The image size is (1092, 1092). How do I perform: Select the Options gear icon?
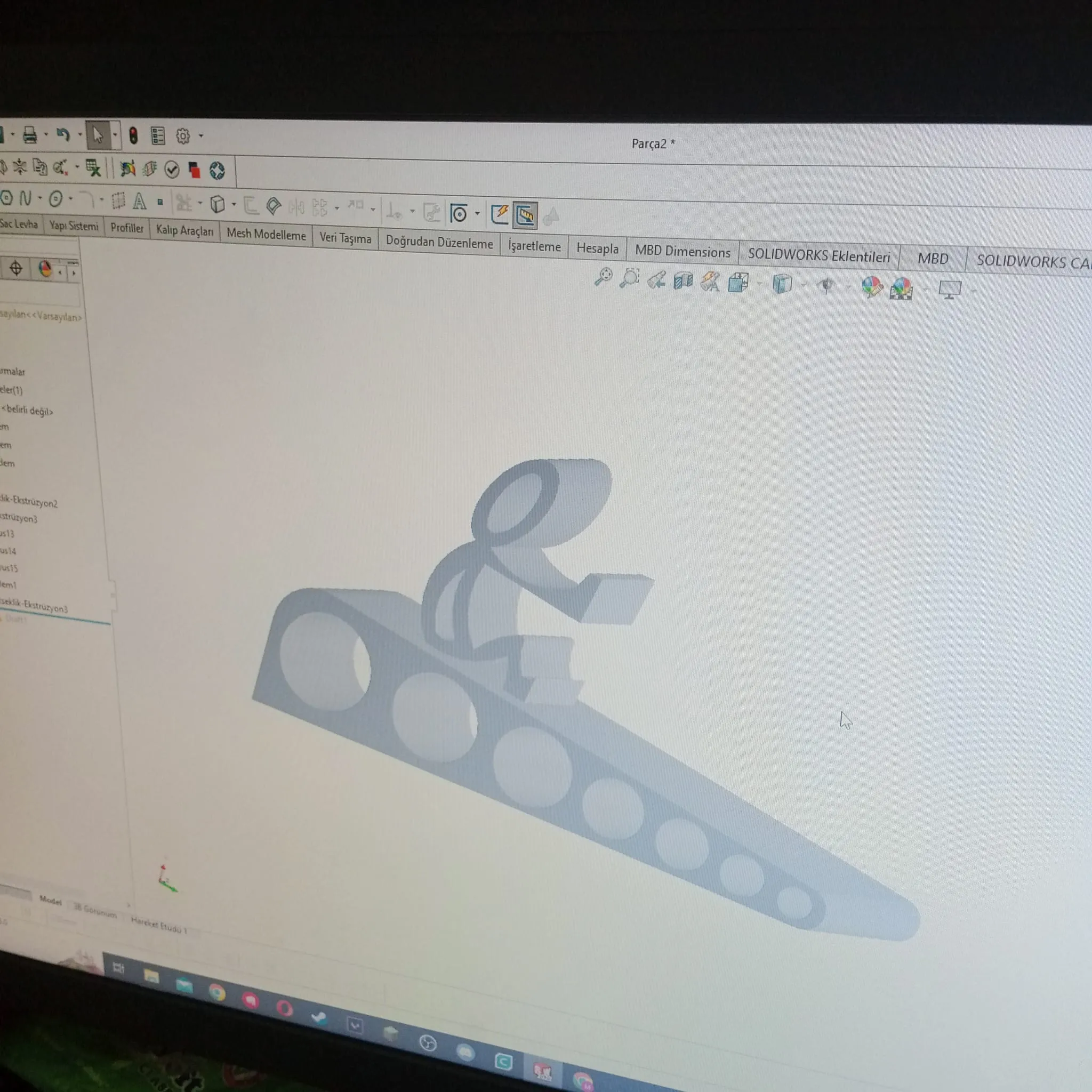click(183, 135)
